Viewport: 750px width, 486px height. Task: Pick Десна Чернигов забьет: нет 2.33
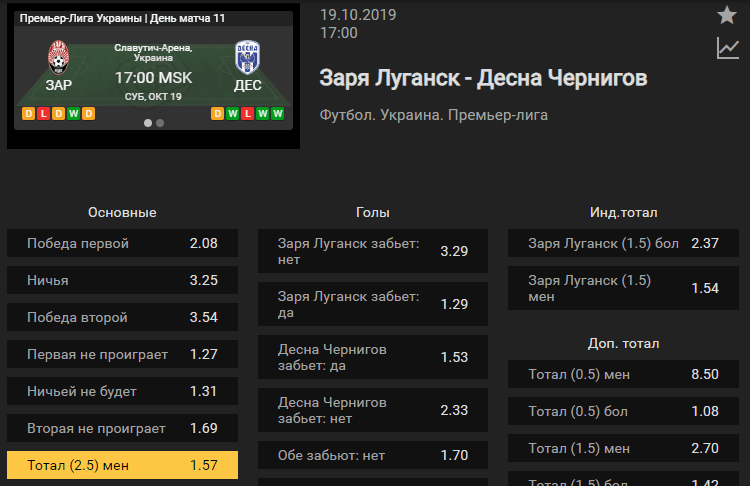pos(373,410)
